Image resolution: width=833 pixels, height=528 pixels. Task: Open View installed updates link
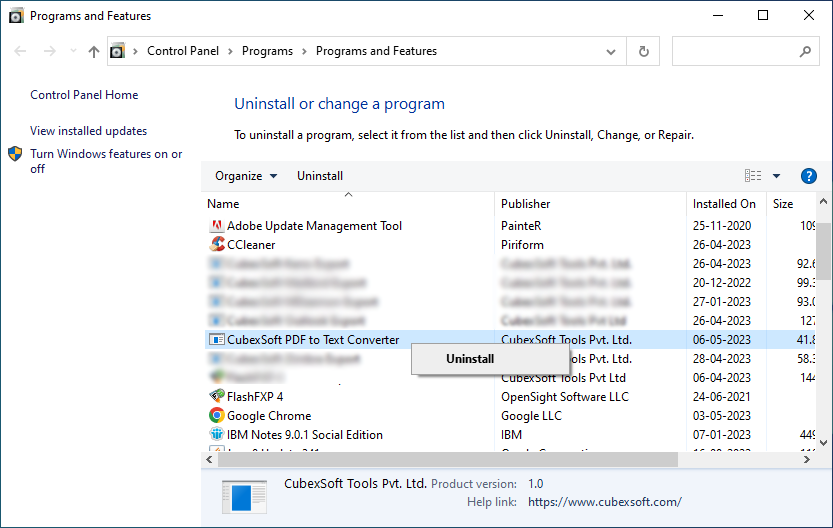(x=88, y=131)
